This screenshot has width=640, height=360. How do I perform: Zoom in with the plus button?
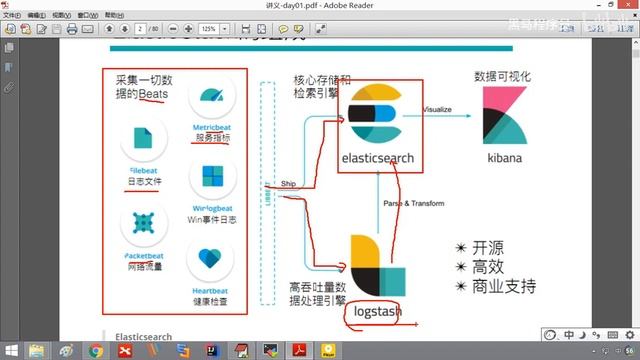[x=188, y=29]
